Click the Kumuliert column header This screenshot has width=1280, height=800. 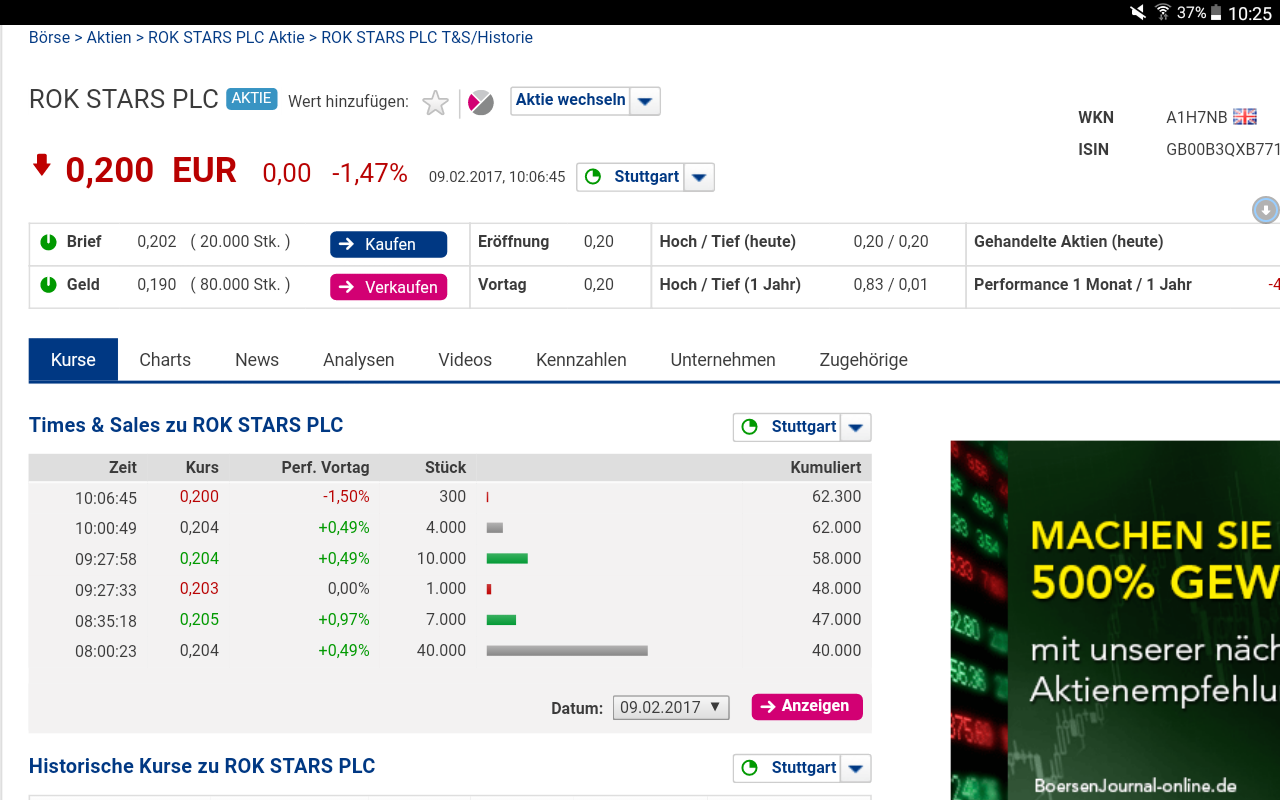tap(826, 468)
